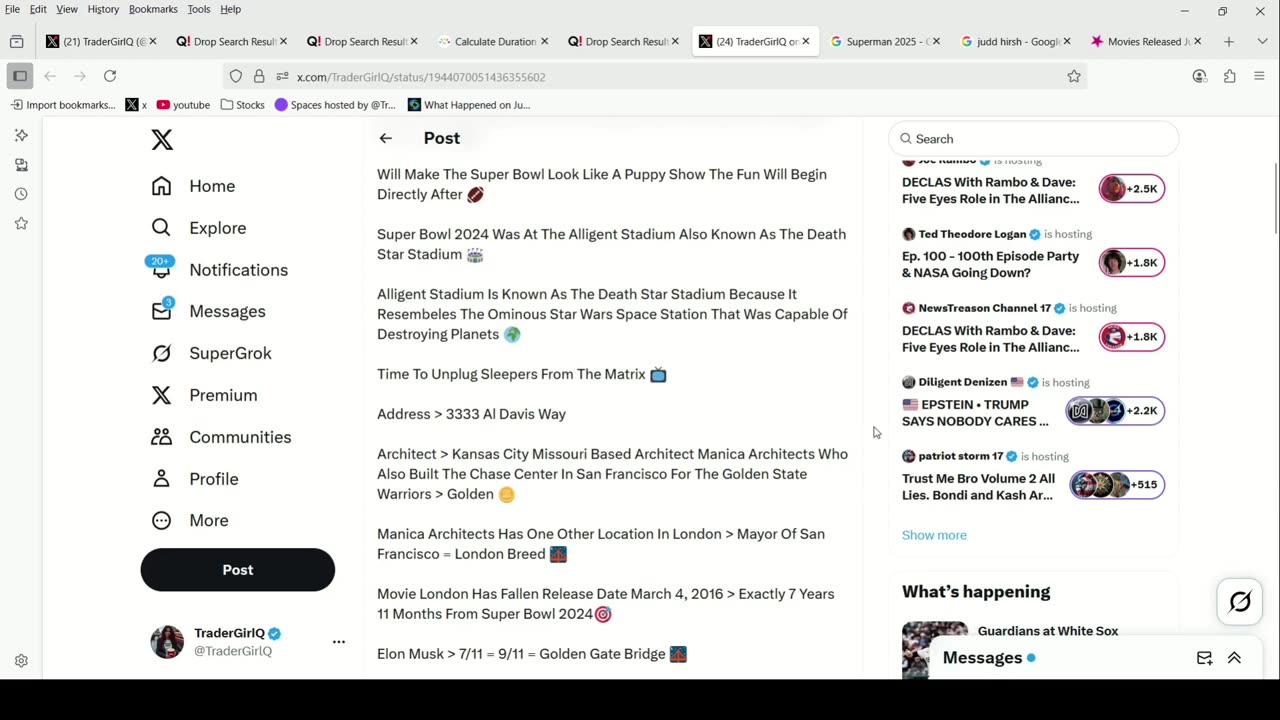Viewport: 1280px width, 720px height.
Task: Click text Address > 3333 Al Davis Way
Action: [x=471, y=414]
